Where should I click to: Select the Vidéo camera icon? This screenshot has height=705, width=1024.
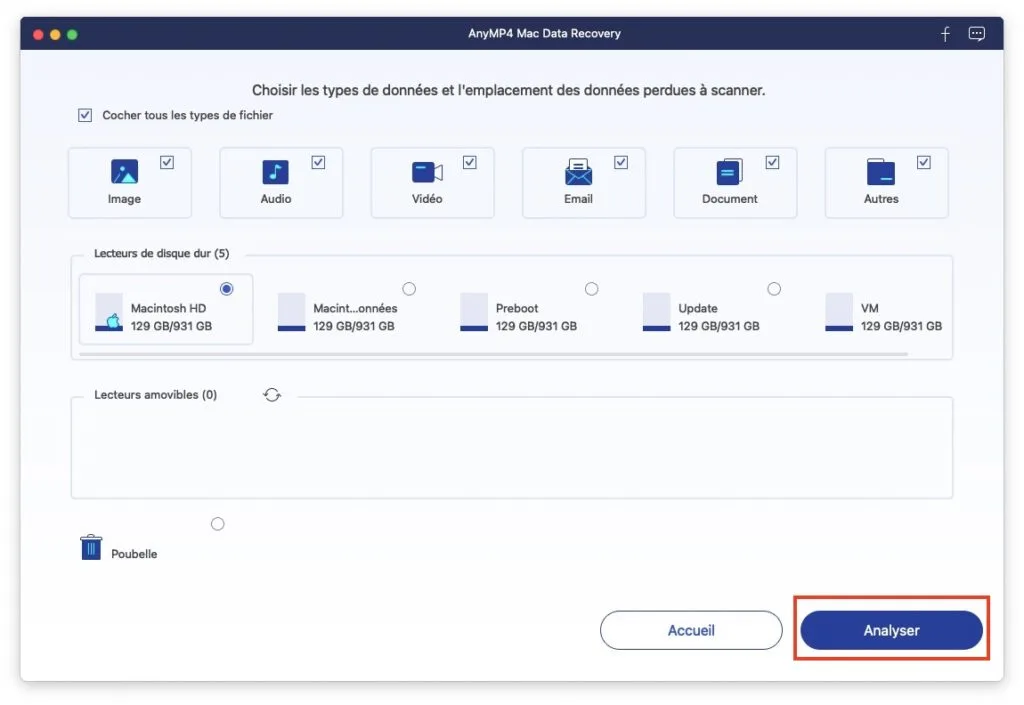[427, 172]
